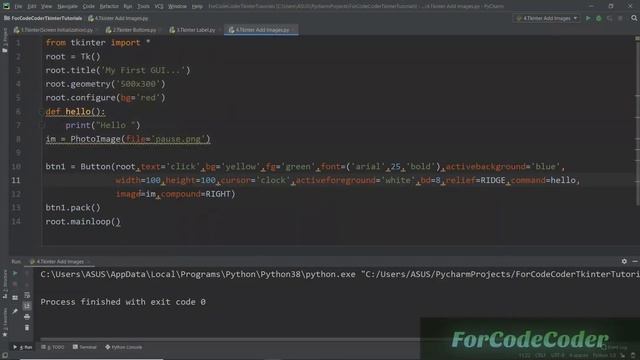Click on root.mainloop() code line
The width and height of the screenshot is (640, 360).
click(x=83, y=222)
